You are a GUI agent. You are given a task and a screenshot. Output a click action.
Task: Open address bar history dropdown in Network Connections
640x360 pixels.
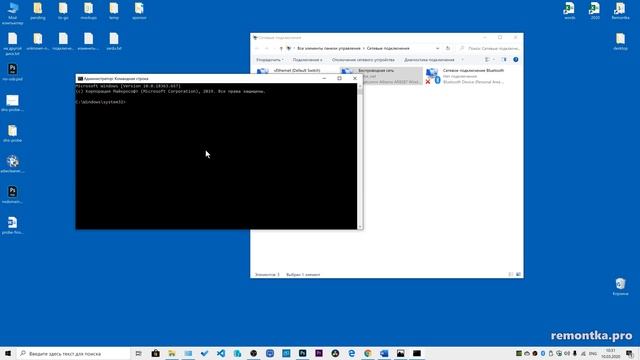(438, 48)
